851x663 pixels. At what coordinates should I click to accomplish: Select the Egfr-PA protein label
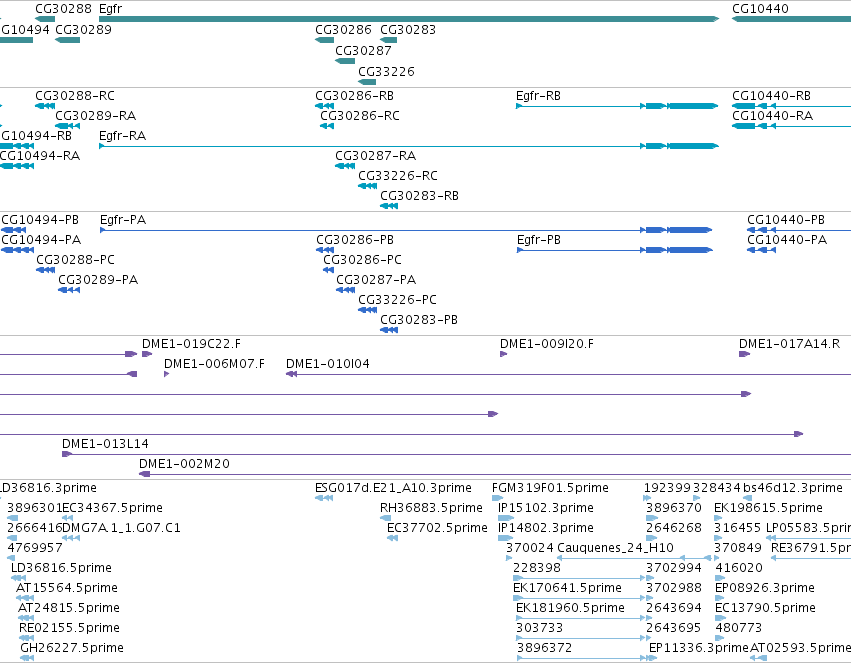pyautogui.click(x=123, y=220)
